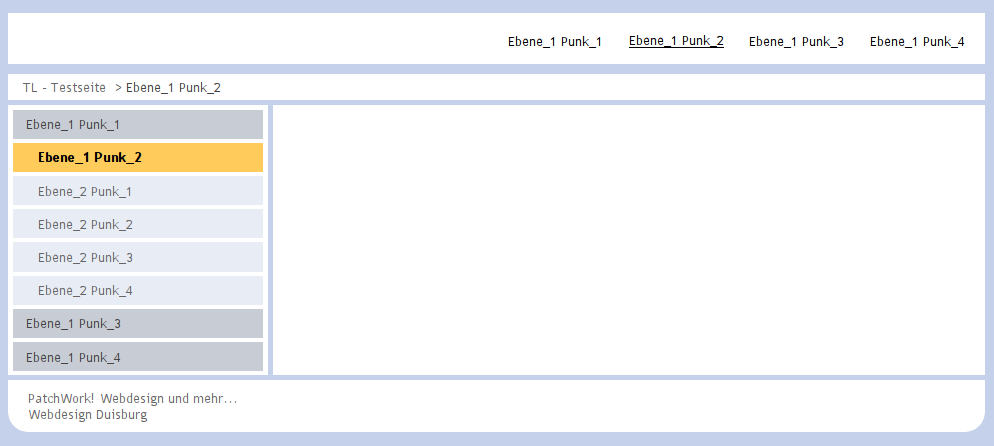Screen dimensions: 994x446
Task: Go to Ebene_1 Punk_3 in top navigation
Action: coord(796,42)
